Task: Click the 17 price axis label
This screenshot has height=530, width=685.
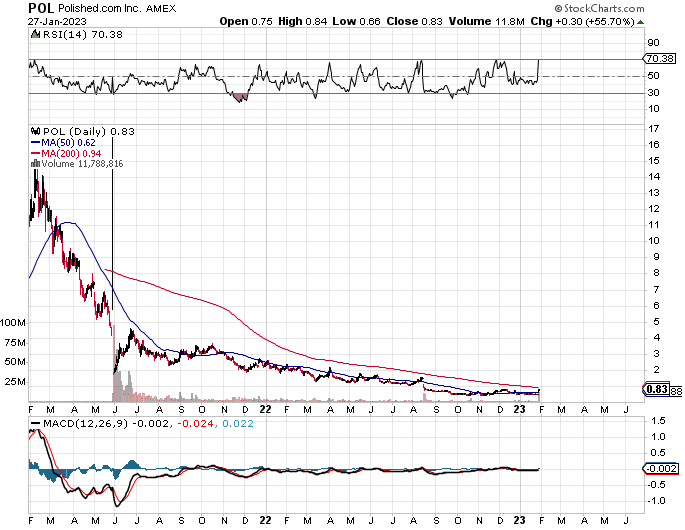Action: (654, 129)
